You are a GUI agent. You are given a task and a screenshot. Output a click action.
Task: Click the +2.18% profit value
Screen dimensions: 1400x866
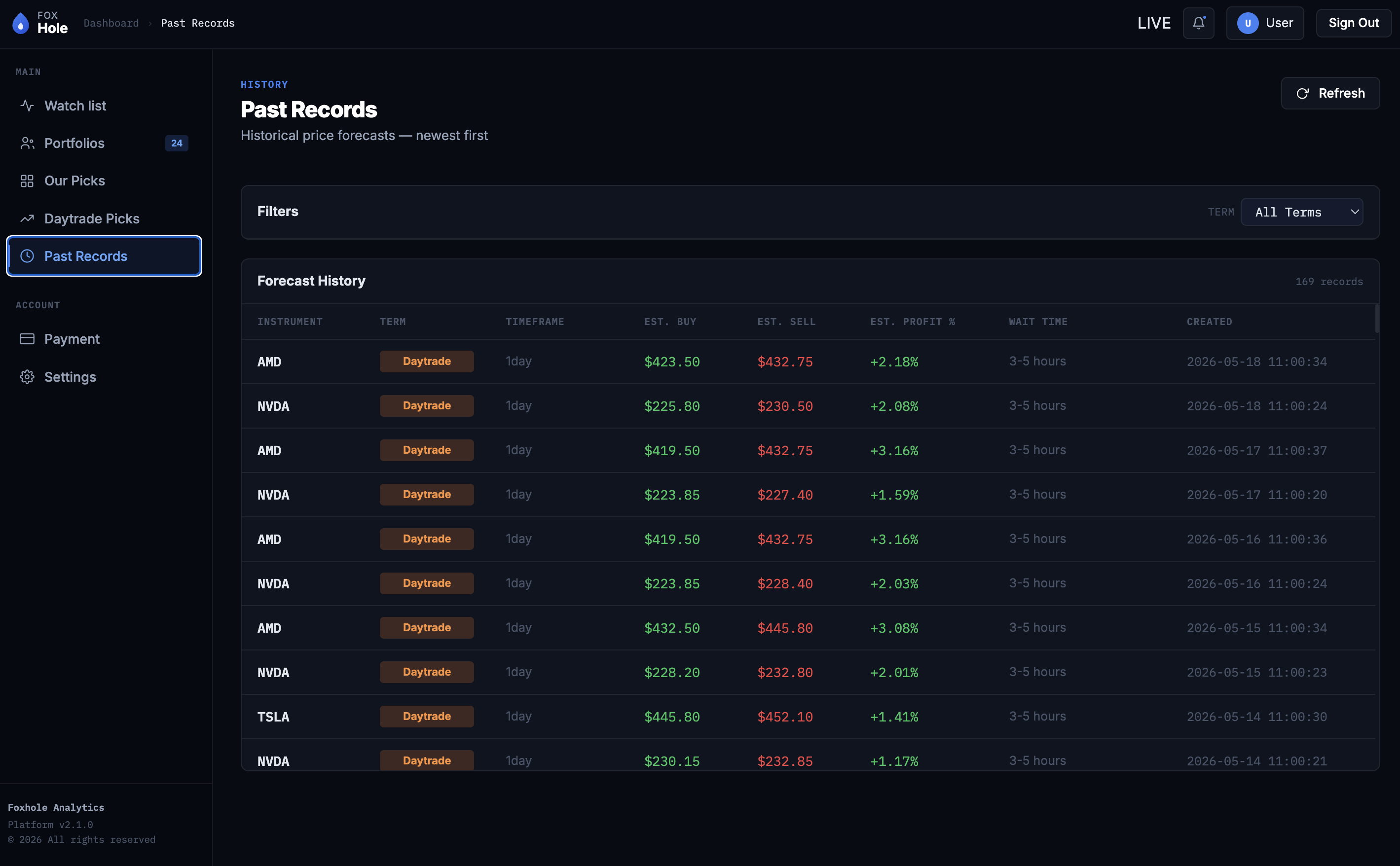[894, 362]
